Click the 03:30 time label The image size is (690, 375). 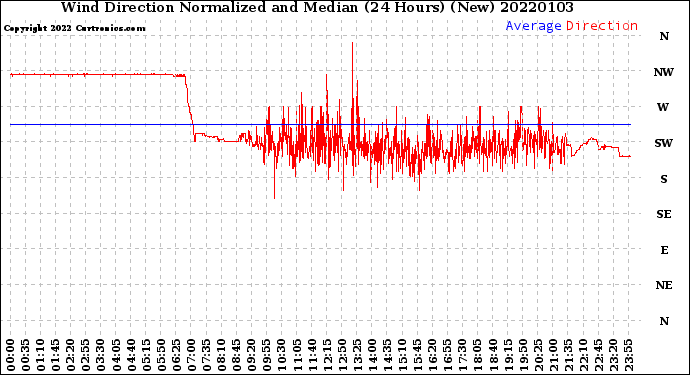tap(101, 355)
